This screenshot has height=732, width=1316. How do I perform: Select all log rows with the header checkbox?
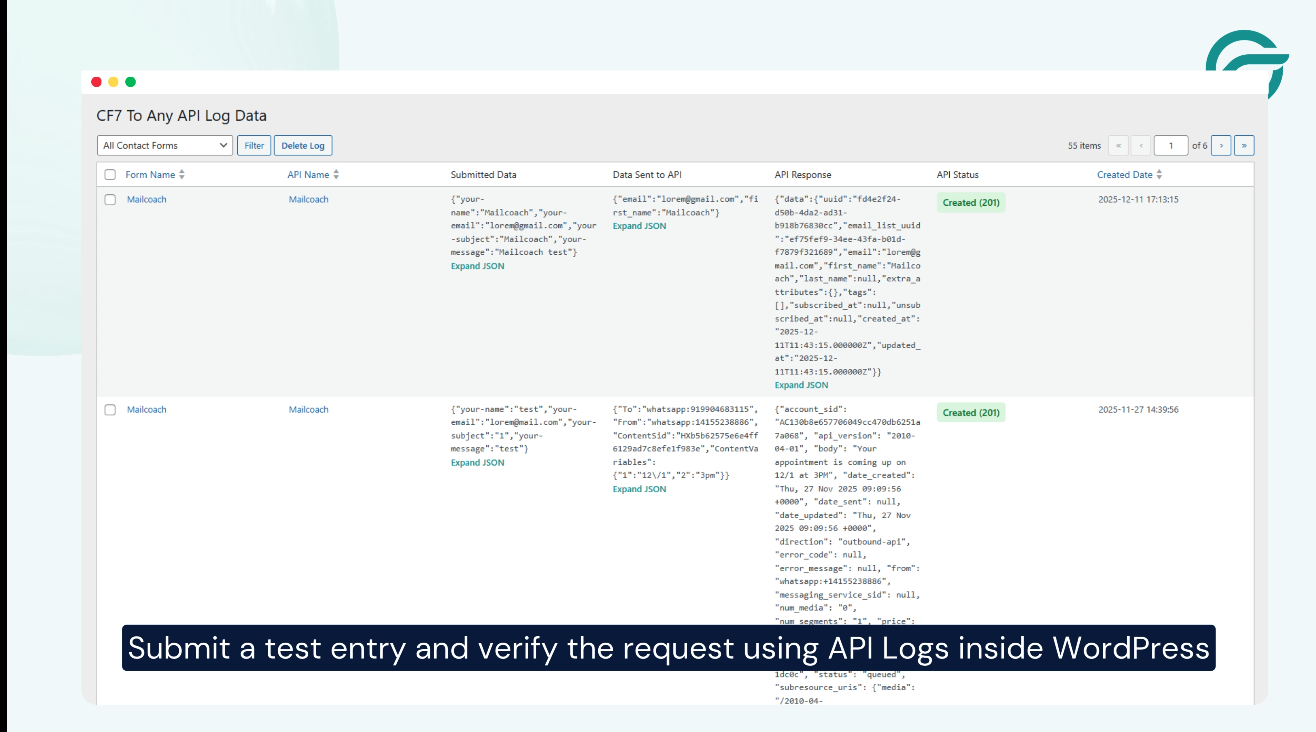111,173
